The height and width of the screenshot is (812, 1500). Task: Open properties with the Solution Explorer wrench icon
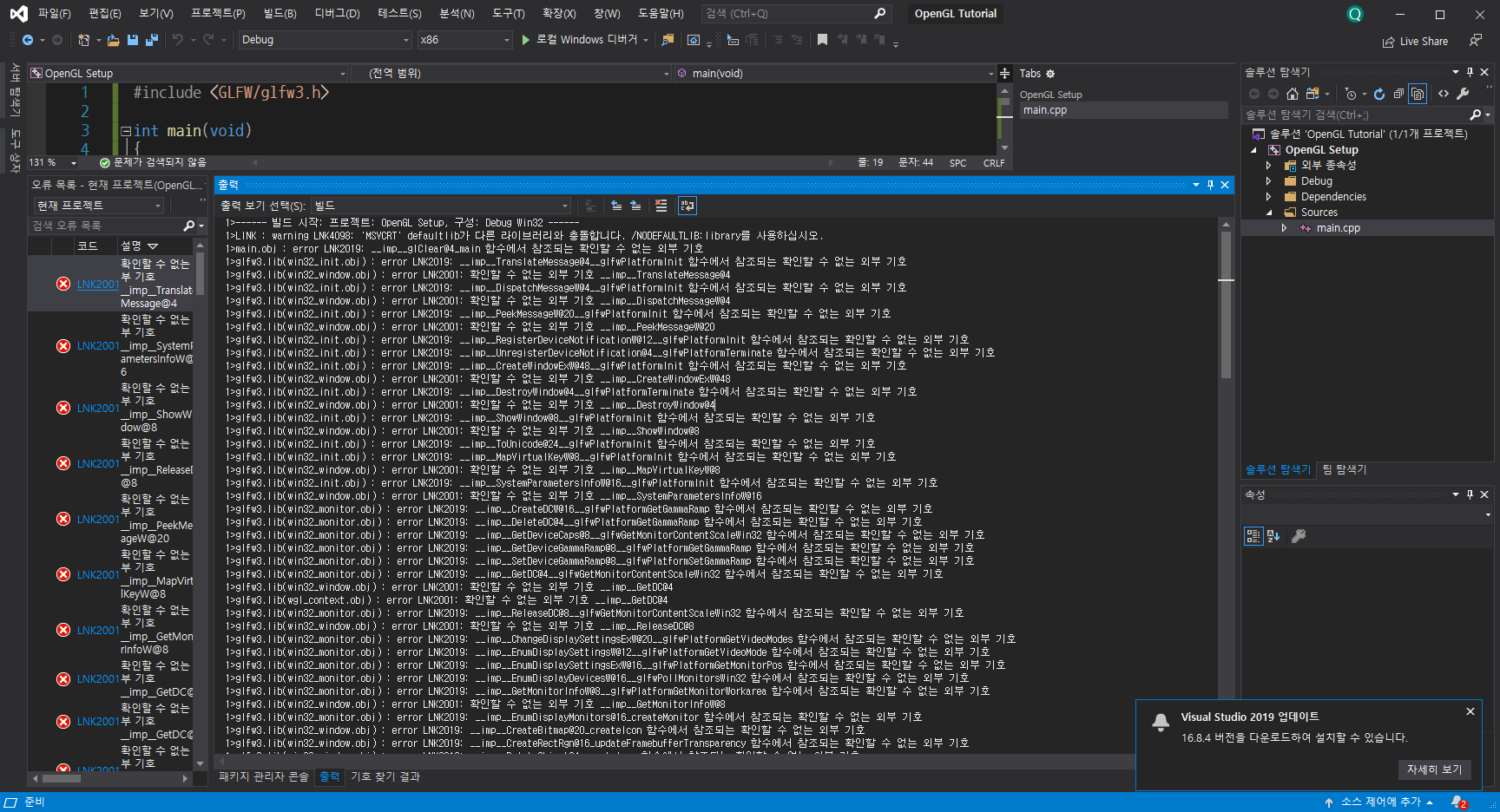(1463, 94)
